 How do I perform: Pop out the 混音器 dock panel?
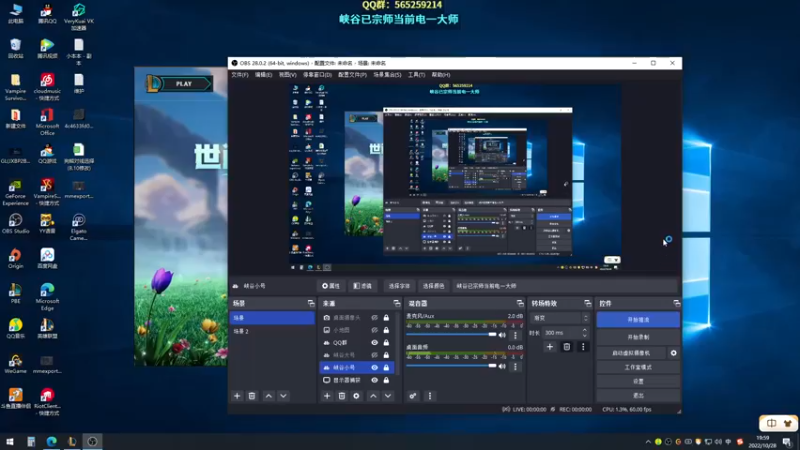(520, 304)
